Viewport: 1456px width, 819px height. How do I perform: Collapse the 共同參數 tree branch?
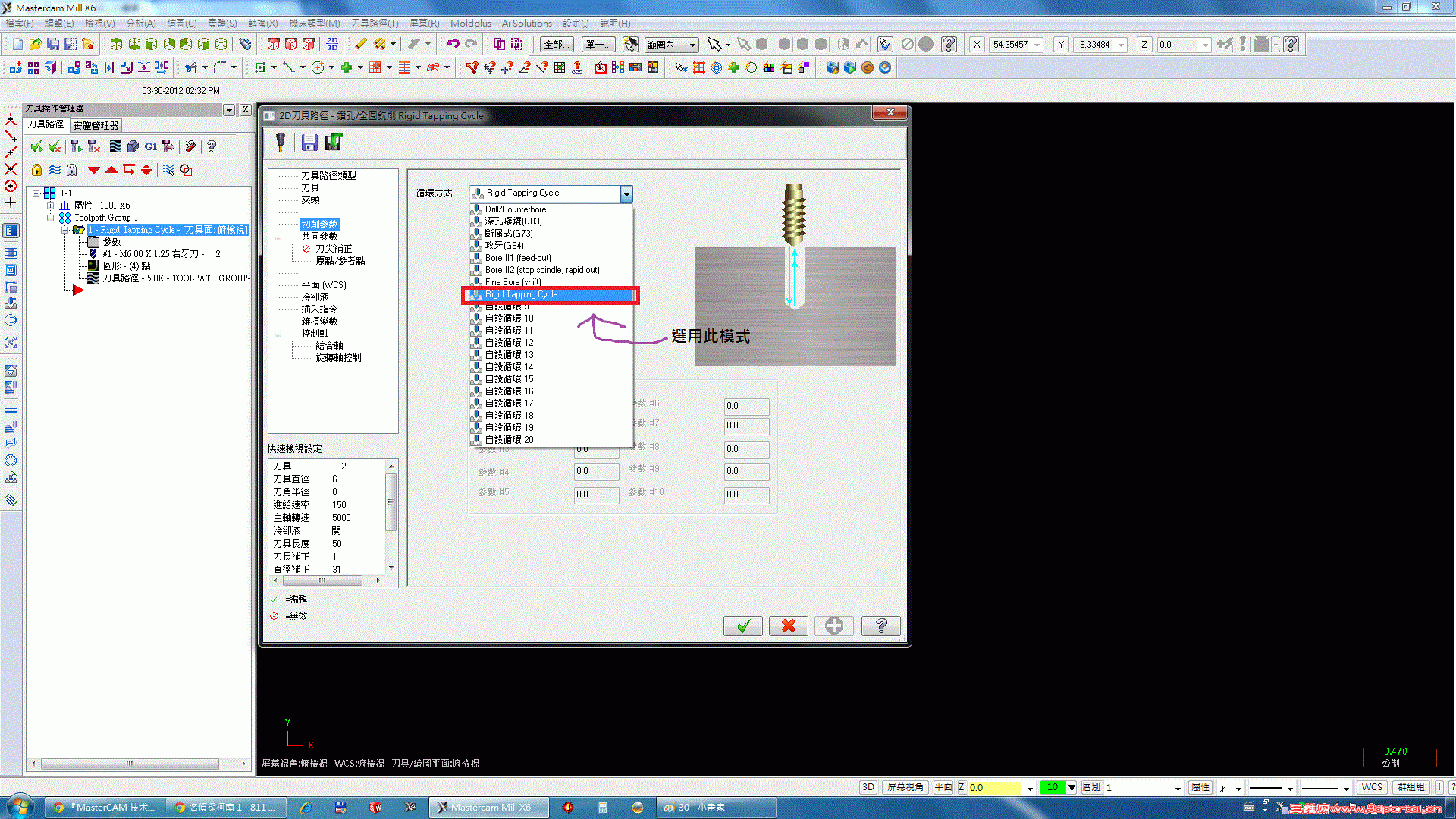coord(278,237)
